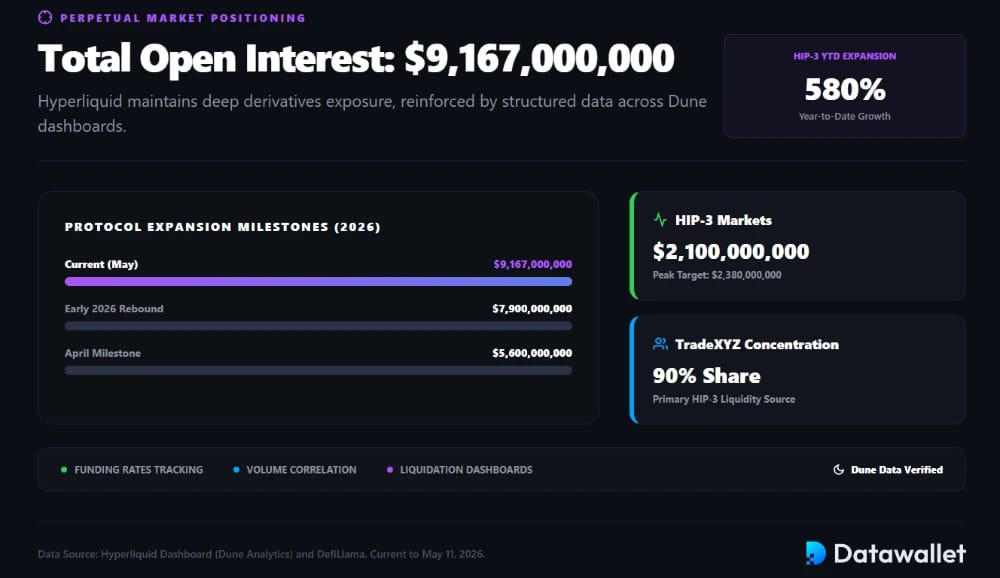Select the VOLUME CORRELATION label
1000x578 pixels.
[x=302, y=470]
